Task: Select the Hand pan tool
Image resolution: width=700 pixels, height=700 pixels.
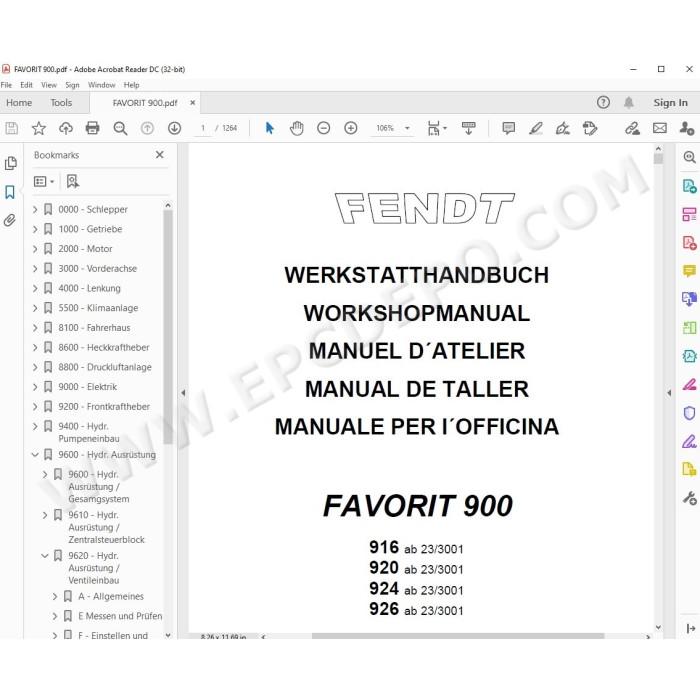Action: pyautogui.click(x=296, y=129)
